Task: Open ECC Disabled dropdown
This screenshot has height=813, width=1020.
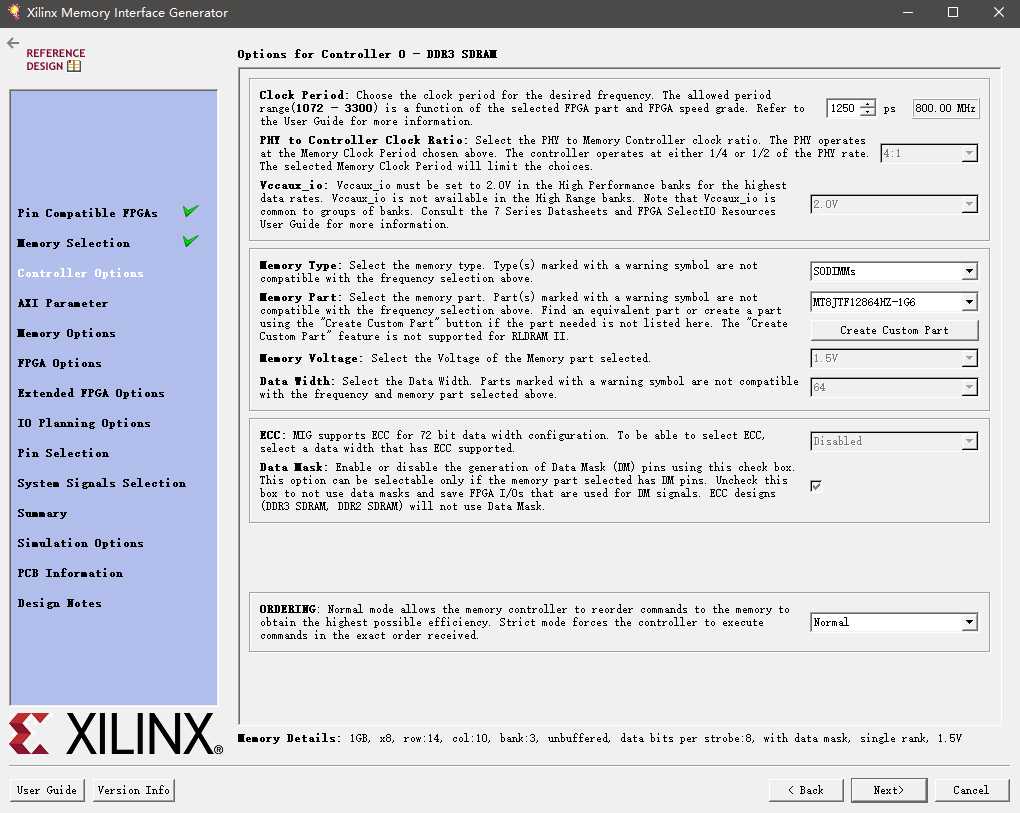Action: [x=894, y=441]
